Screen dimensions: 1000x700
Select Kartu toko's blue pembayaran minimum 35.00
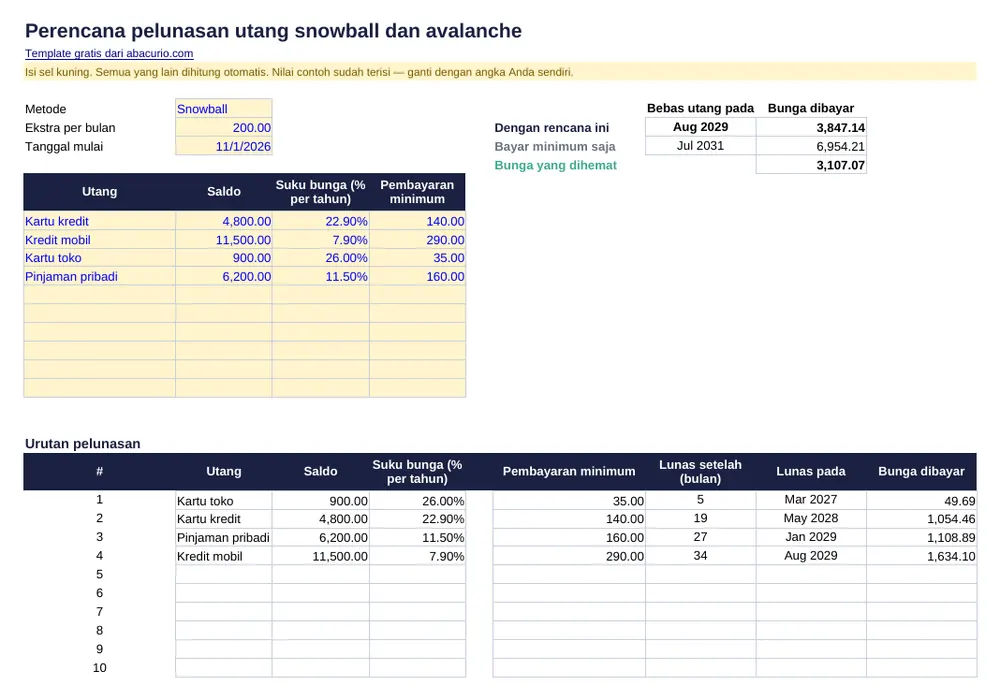(x=418, y=258)
